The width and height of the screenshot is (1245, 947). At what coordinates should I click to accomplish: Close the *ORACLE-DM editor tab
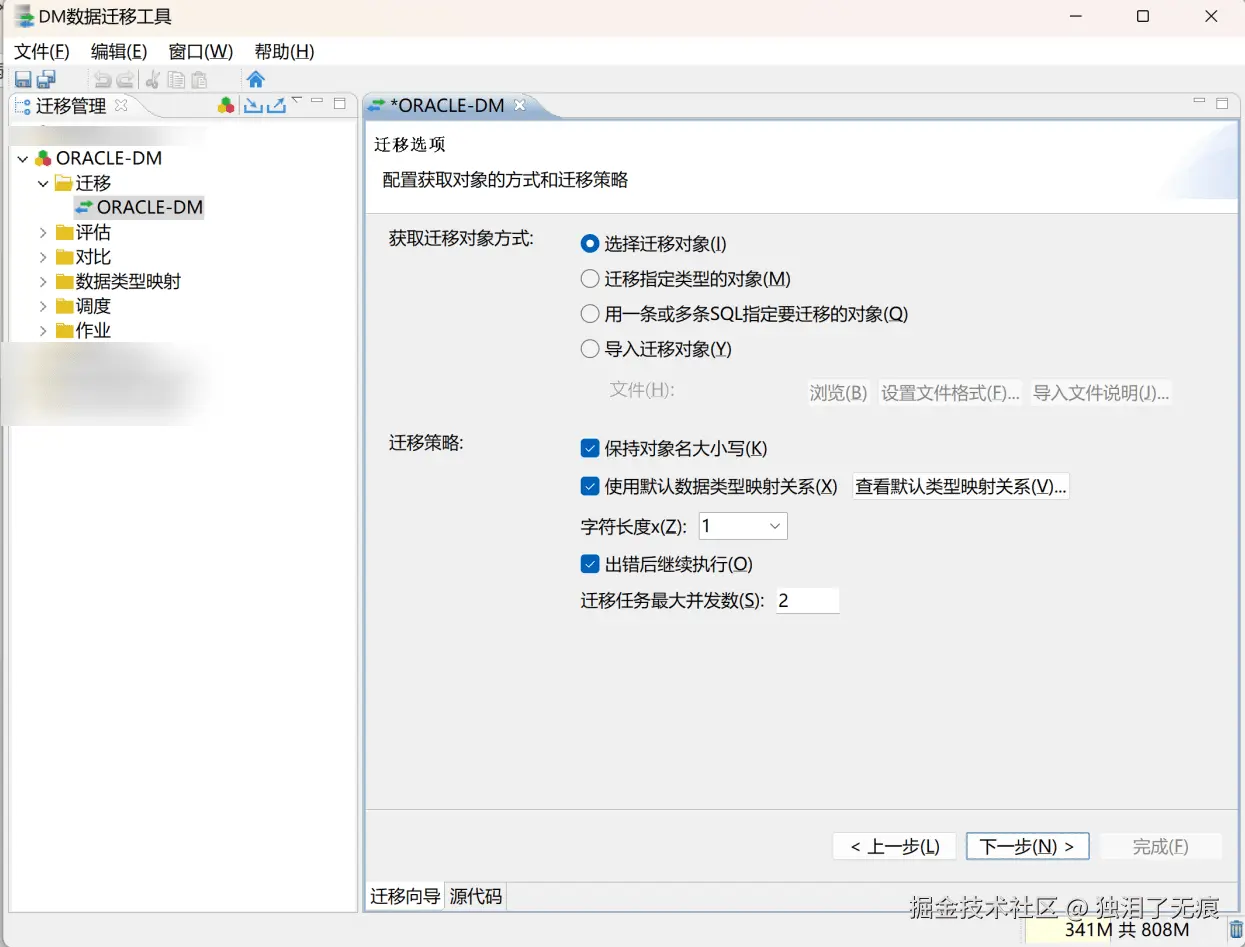[520, 105]
